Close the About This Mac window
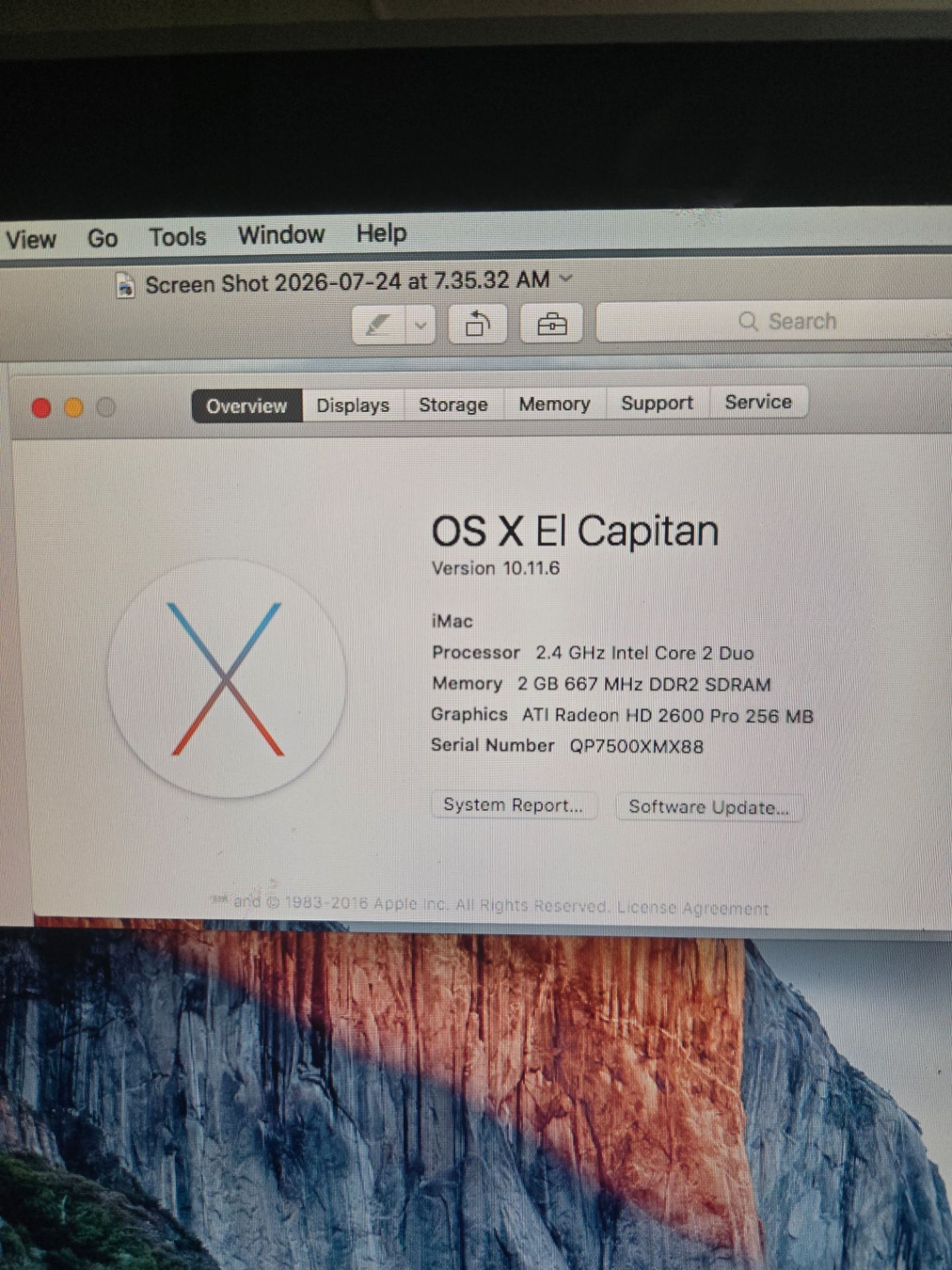The width and height of the screenshot is (952, 1270). point(42,408)
